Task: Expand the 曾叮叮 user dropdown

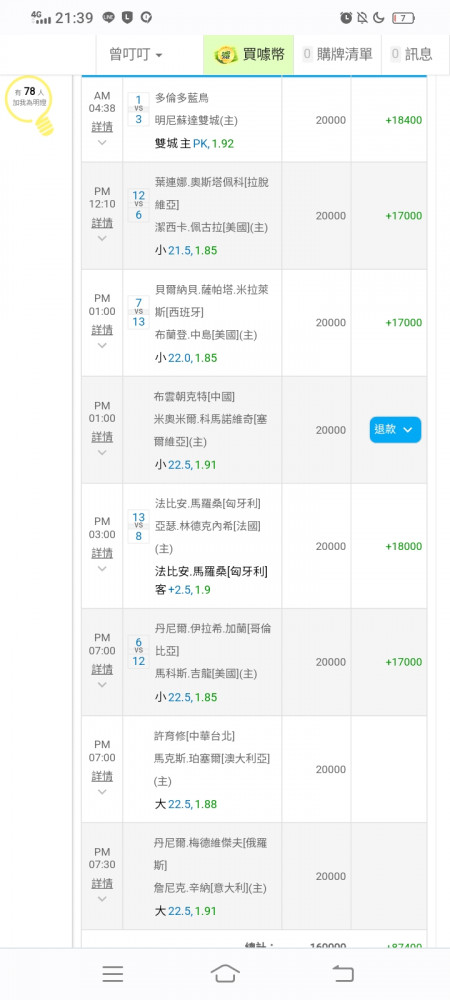Action: tap(136, 55)
